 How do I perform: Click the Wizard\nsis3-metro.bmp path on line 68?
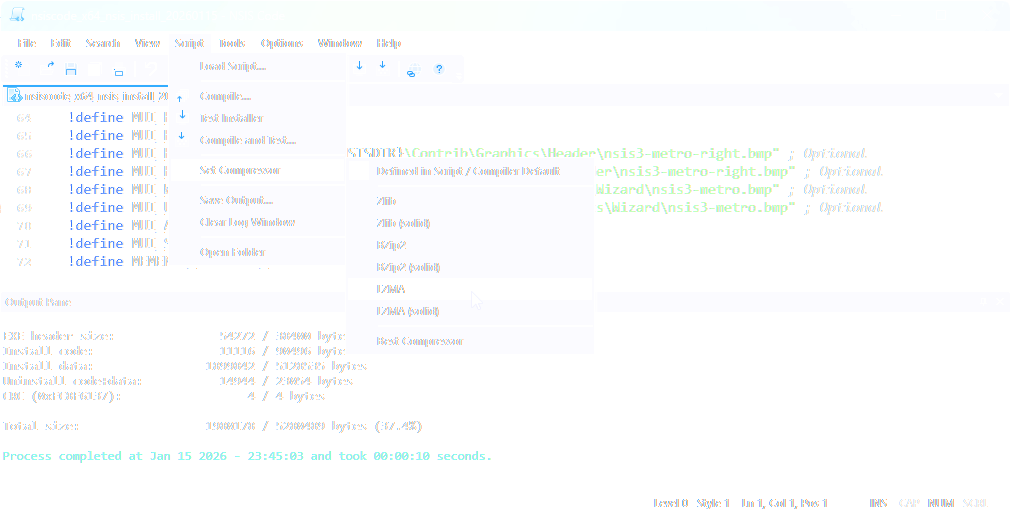pos(684,190)
